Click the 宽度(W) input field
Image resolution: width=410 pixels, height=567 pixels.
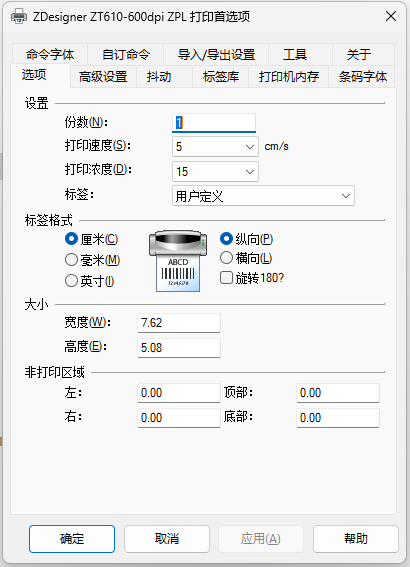[x=179, y=323]
